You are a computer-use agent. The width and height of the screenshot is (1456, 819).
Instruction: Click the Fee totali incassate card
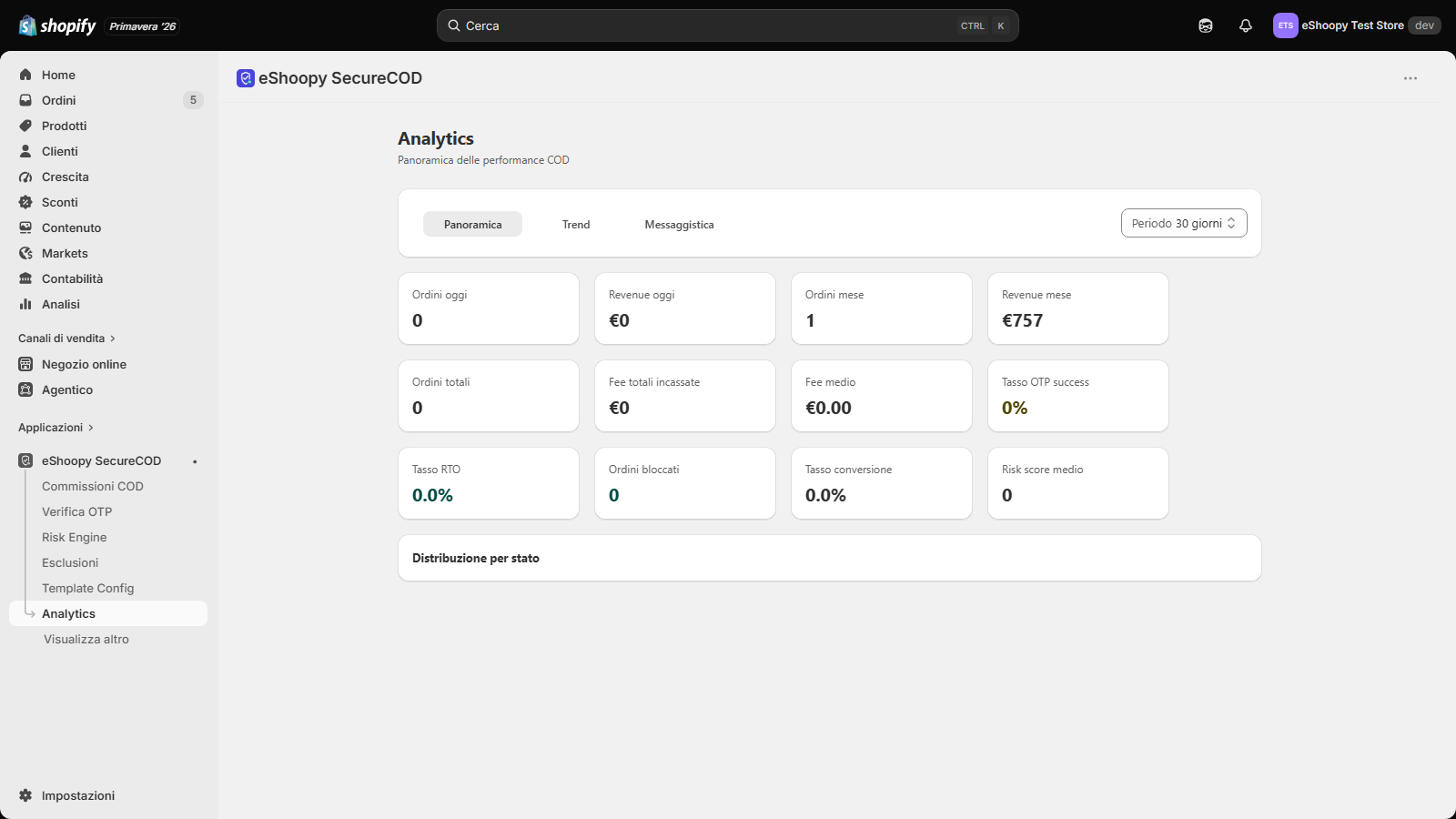(685, 396)
